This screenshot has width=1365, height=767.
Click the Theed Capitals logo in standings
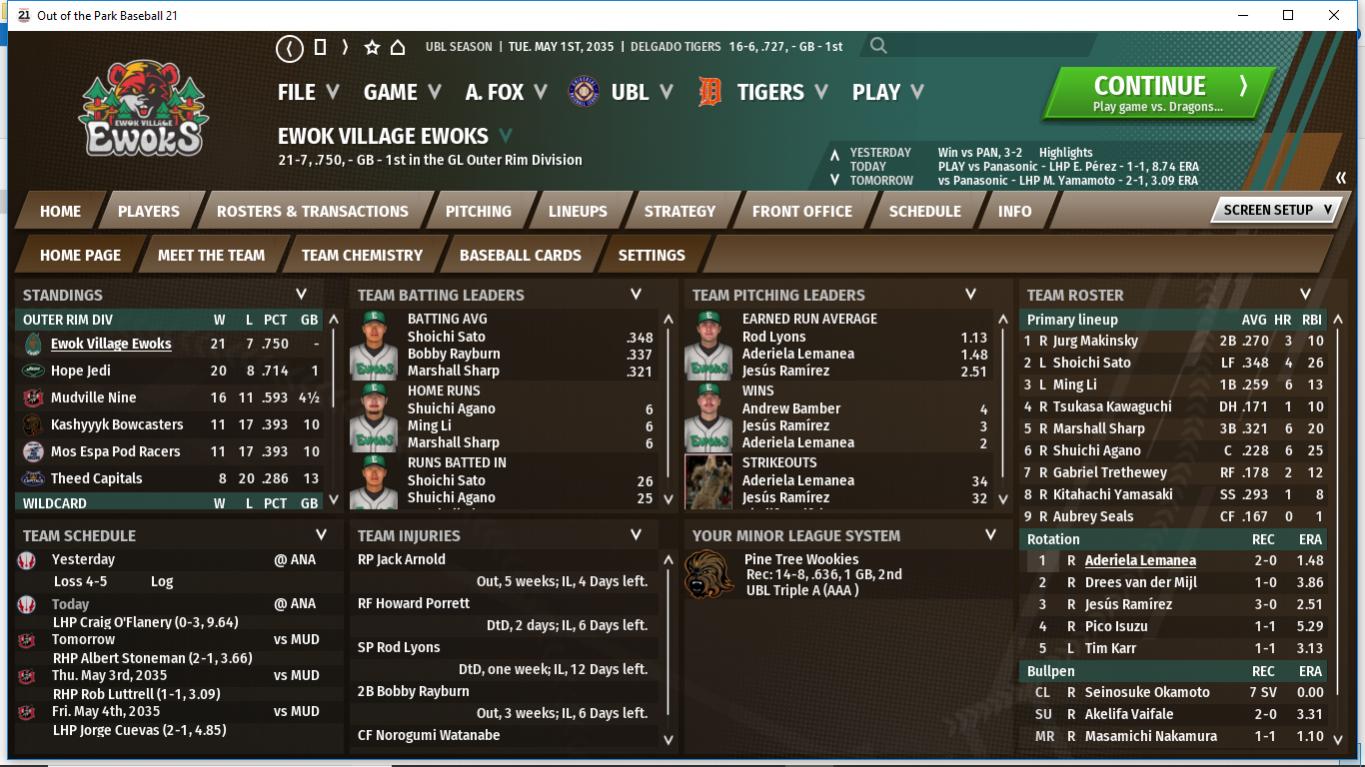(x=33, y=478)
